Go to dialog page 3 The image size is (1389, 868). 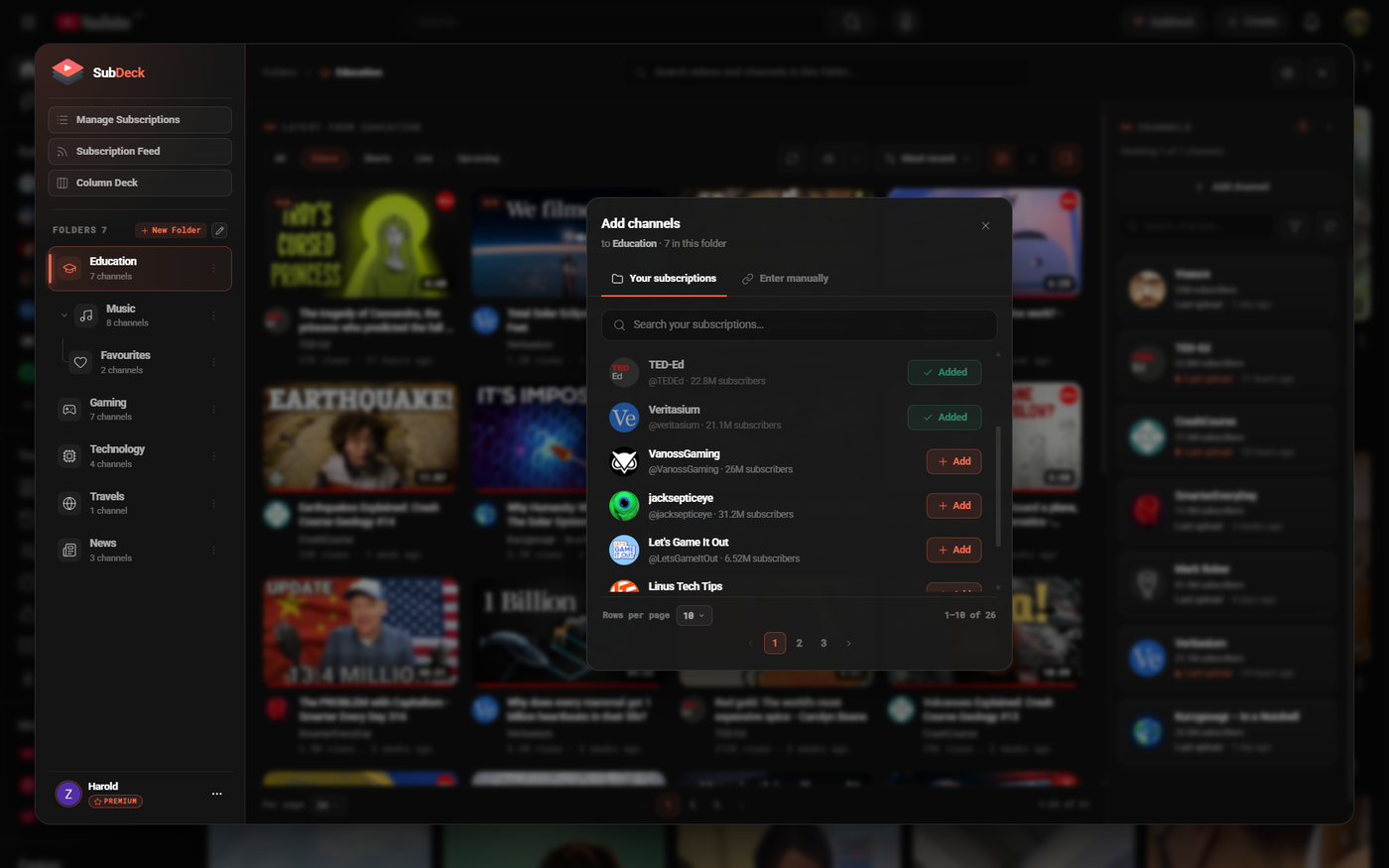823,643
